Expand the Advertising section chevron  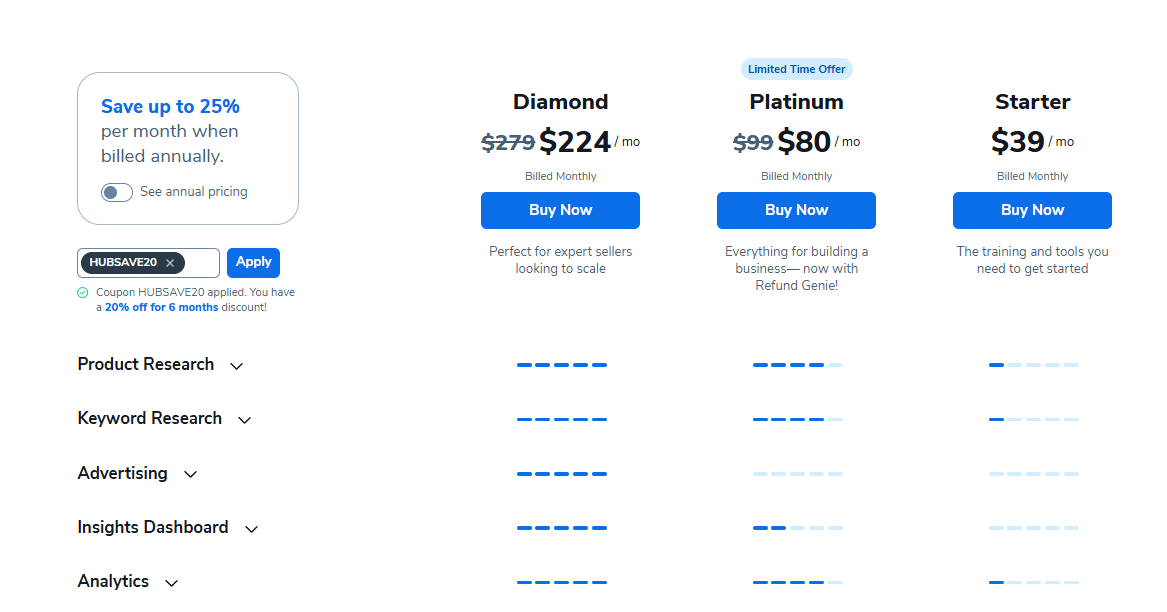point(191,474)
